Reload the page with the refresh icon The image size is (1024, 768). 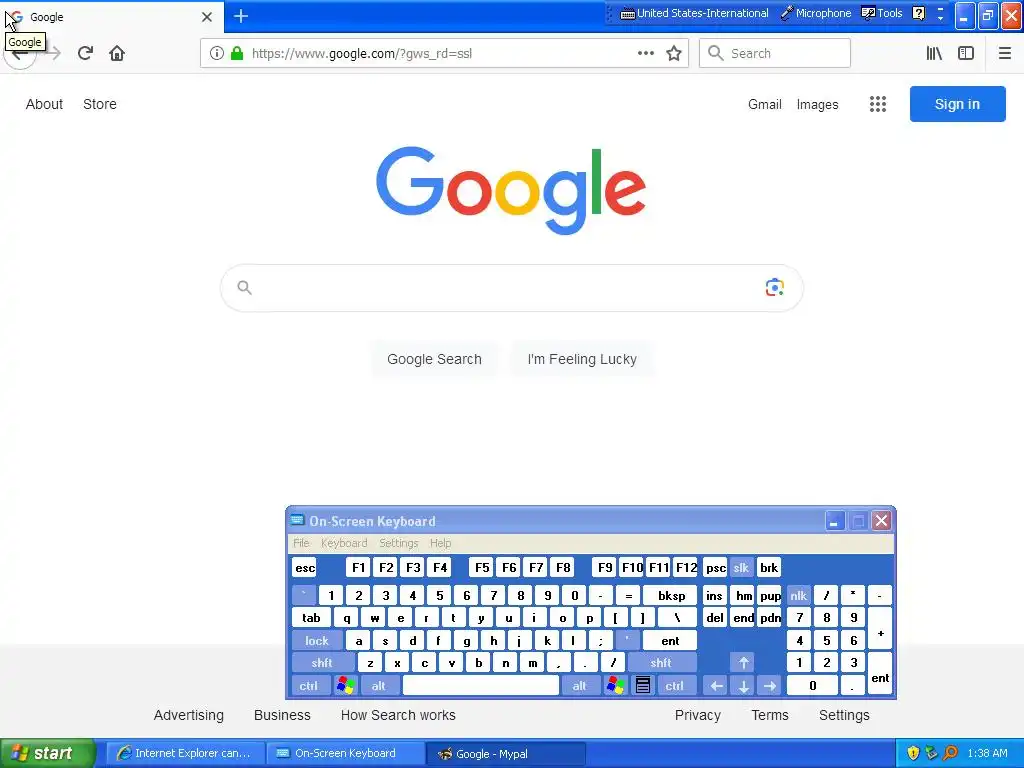85,53
